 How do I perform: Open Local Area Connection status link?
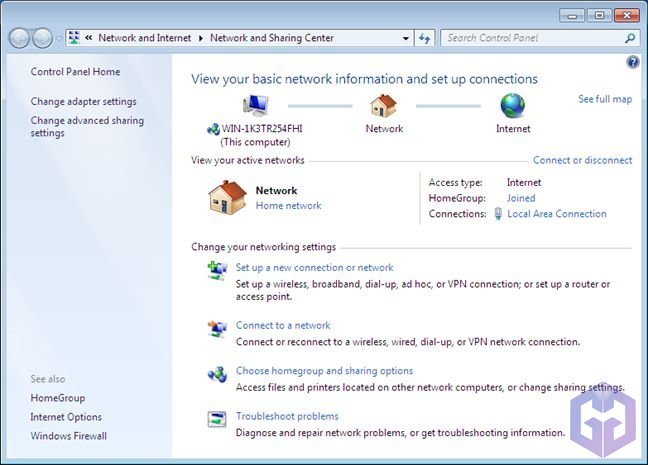[x=557, y=214]
